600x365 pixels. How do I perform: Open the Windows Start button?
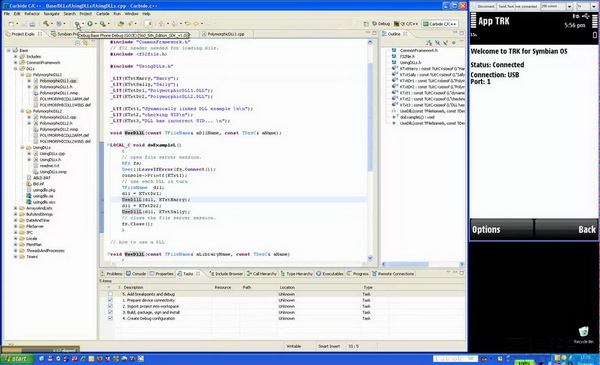16,359
